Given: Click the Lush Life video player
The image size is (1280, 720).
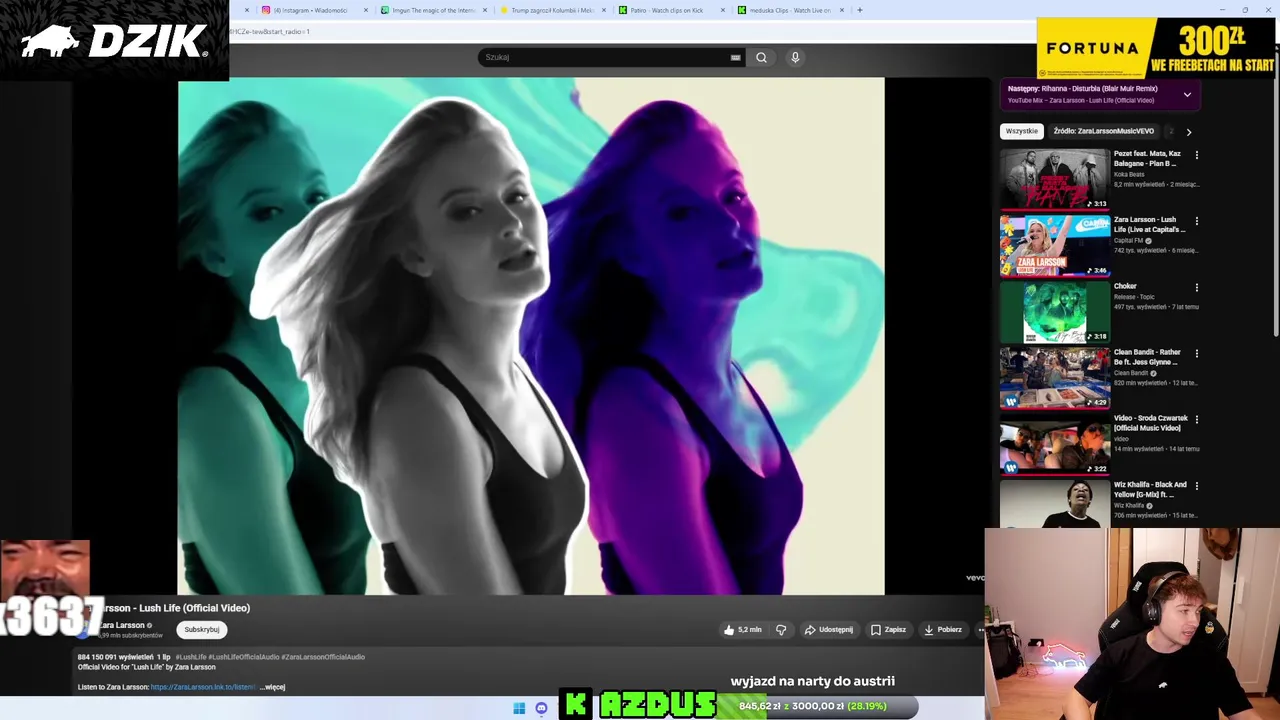Looking at the screenshot, I should point(531,336).
